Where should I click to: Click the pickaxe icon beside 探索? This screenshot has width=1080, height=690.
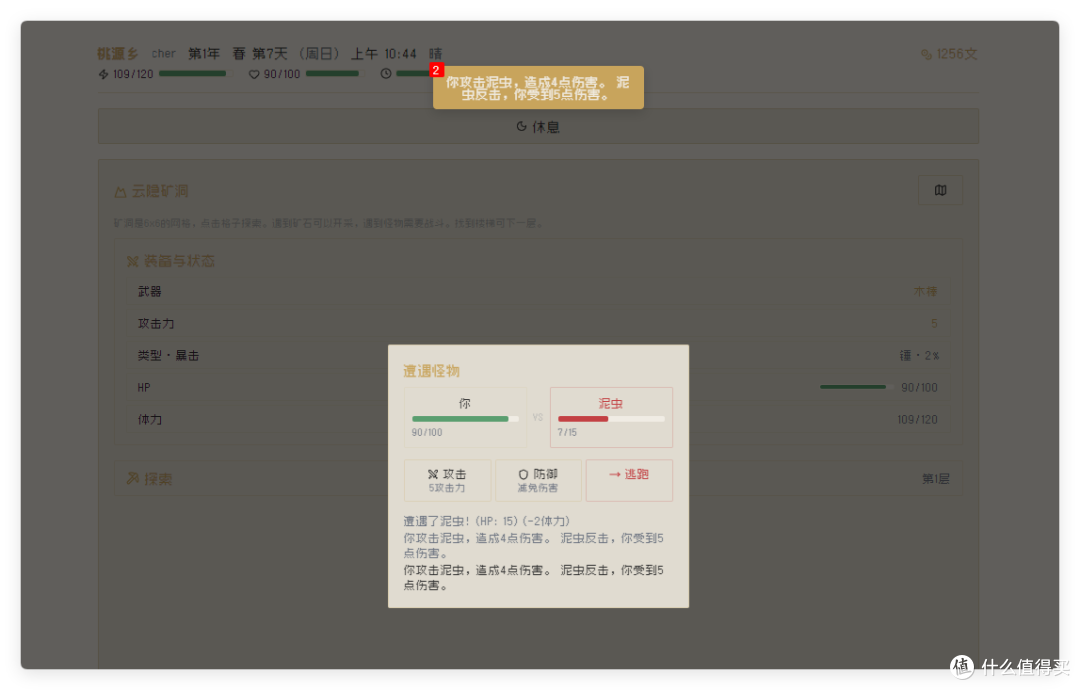point(132,479)
